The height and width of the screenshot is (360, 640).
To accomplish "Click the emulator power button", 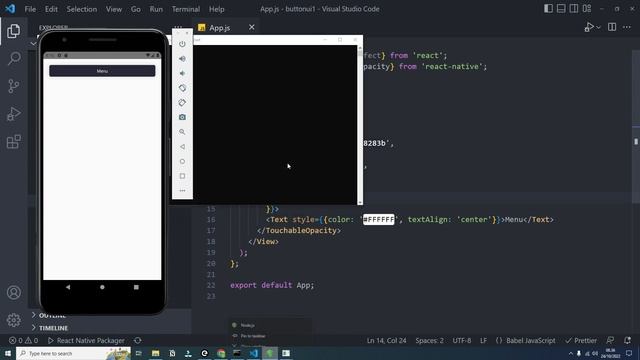I will (x=182, y=44).
